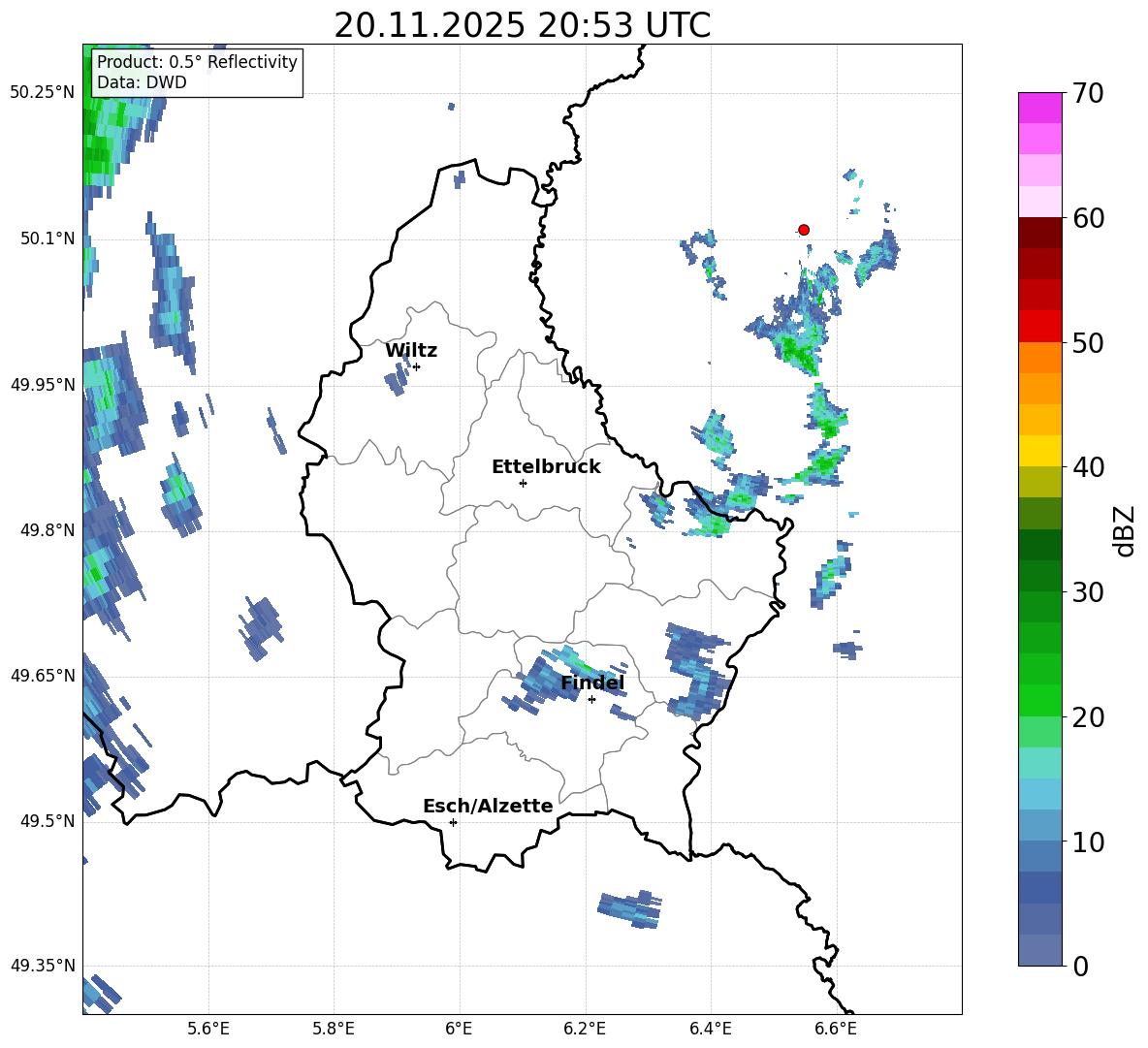Click the magenta top colorbar segment
Image resolution: width=1148 pixels, height=1048 pixels.
[x=1039, y=108]
